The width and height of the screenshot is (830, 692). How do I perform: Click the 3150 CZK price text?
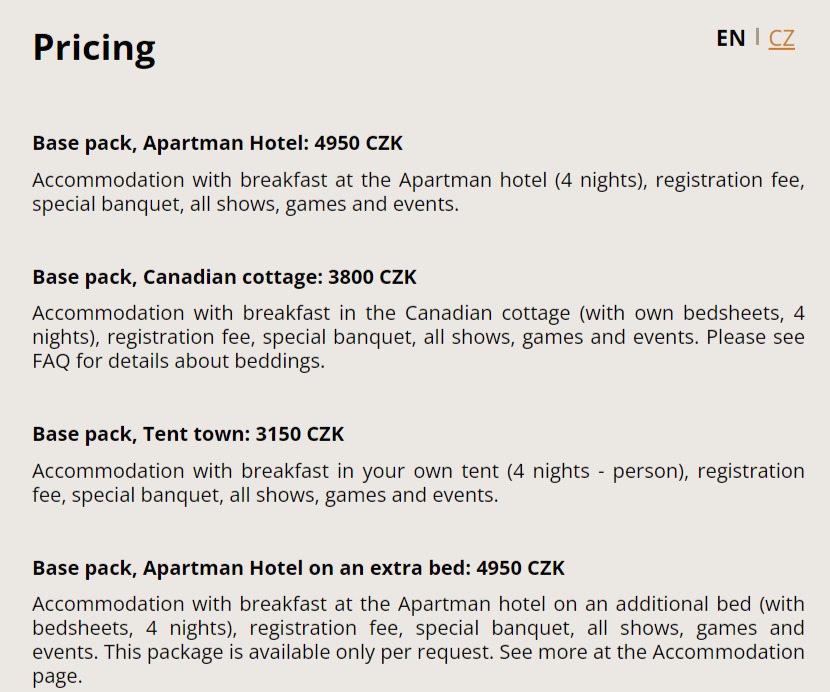tap(300, 434)
